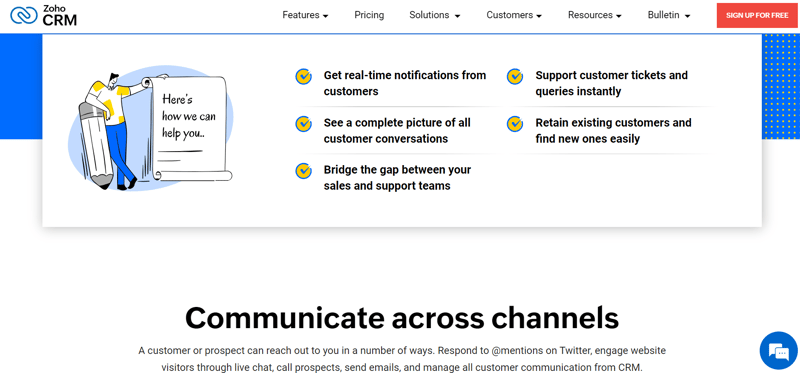Open the live chat bubble icon
Screen dimensions: 800x373
(778, 351)
